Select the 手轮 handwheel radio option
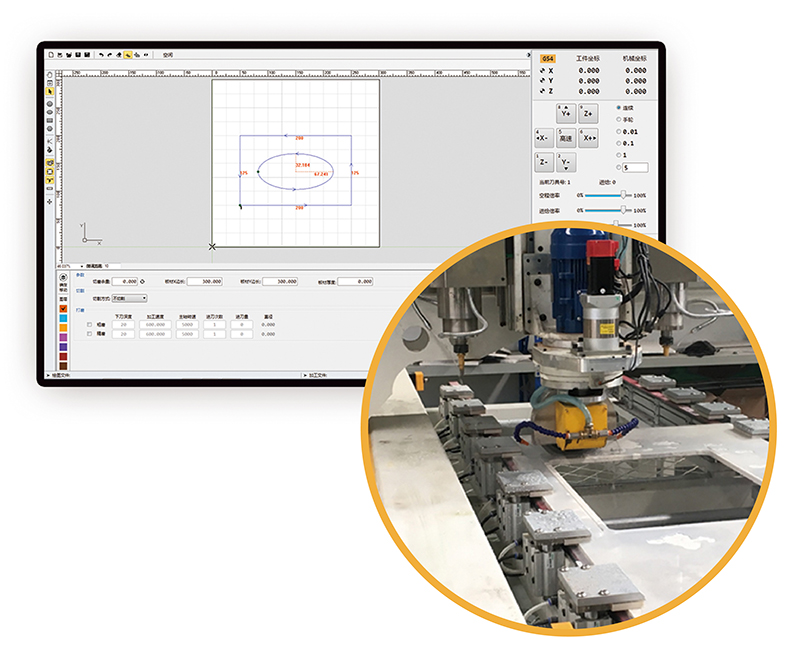The width and height of the screenshot is (800, 669). pyautogui.click(x=618, y=119)
